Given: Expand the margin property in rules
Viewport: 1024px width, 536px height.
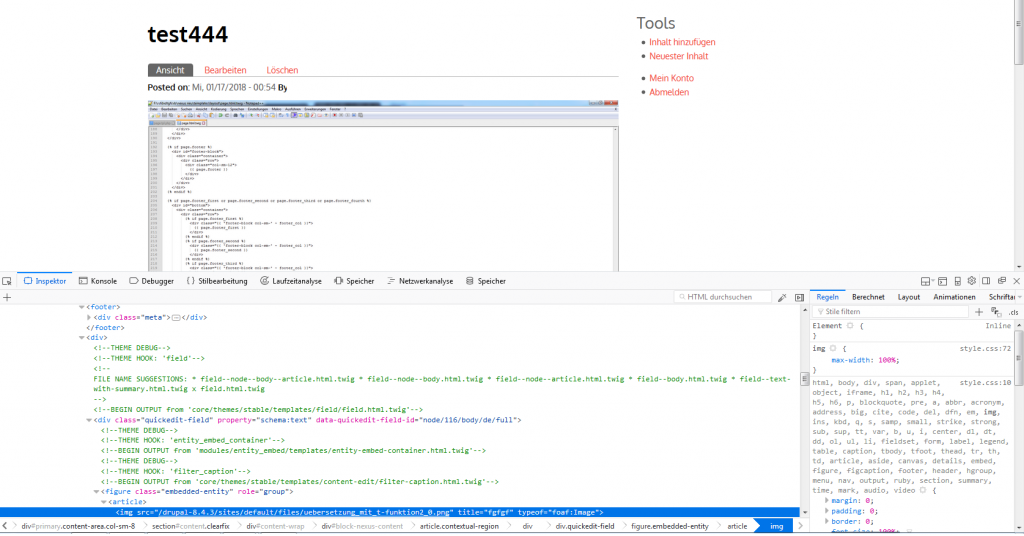Looking at the screenshot, I should click(x=826, y=500).
